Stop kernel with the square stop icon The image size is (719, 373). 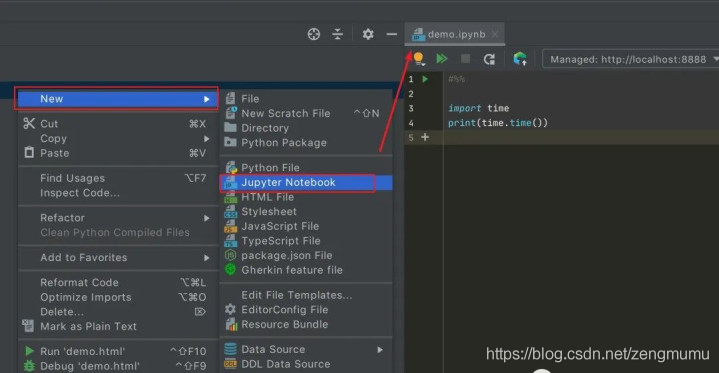[x=465, y=59]
